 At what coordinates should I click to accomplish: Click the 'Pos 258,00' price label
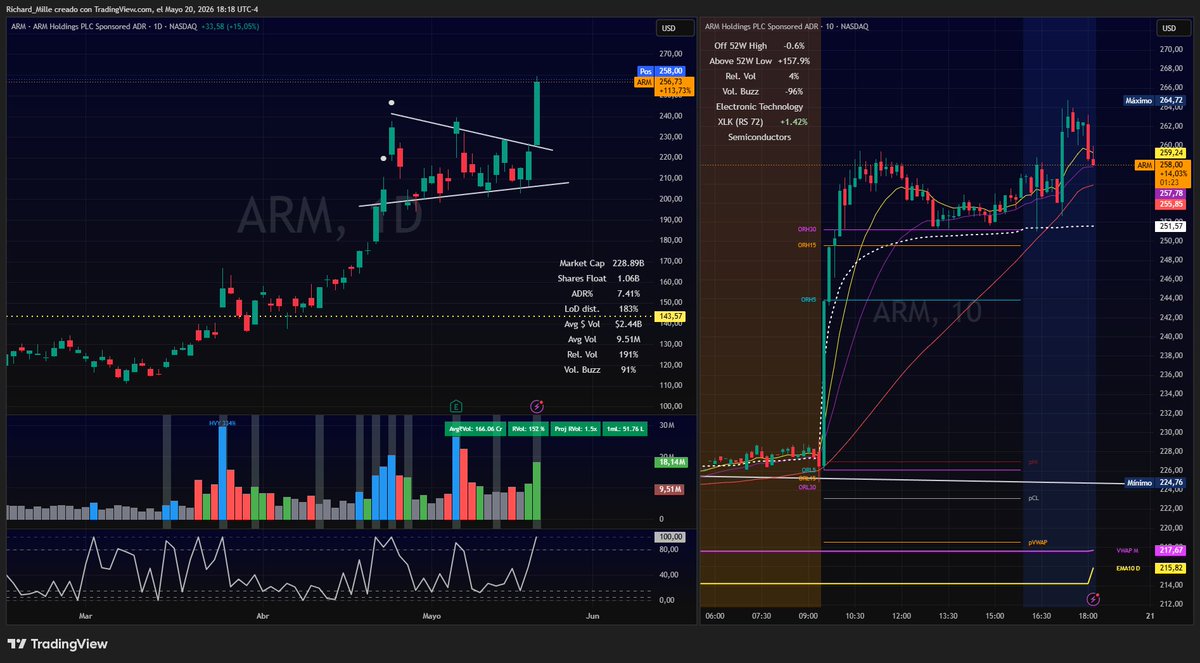click(662, 71)
